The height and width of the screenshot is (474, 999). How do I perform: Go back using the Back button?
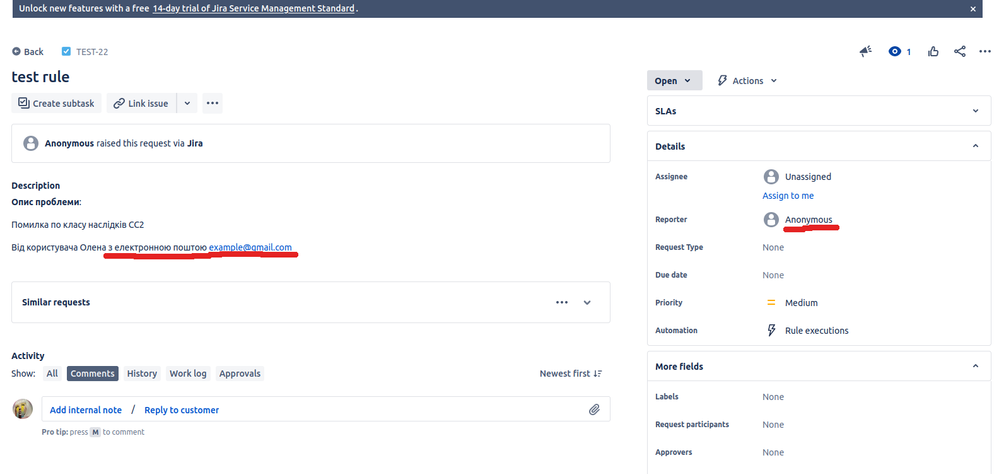pyautogui.click(x=28, y=52)
